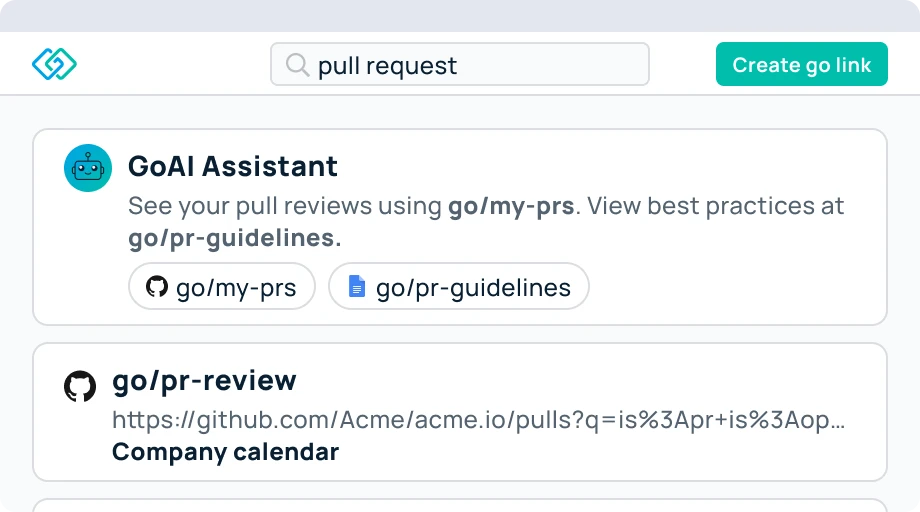The height and width of the screenshot is (512, 920).
Task: Click GitHub icon inside go/my-prs chip
Action: click(156, 288)
